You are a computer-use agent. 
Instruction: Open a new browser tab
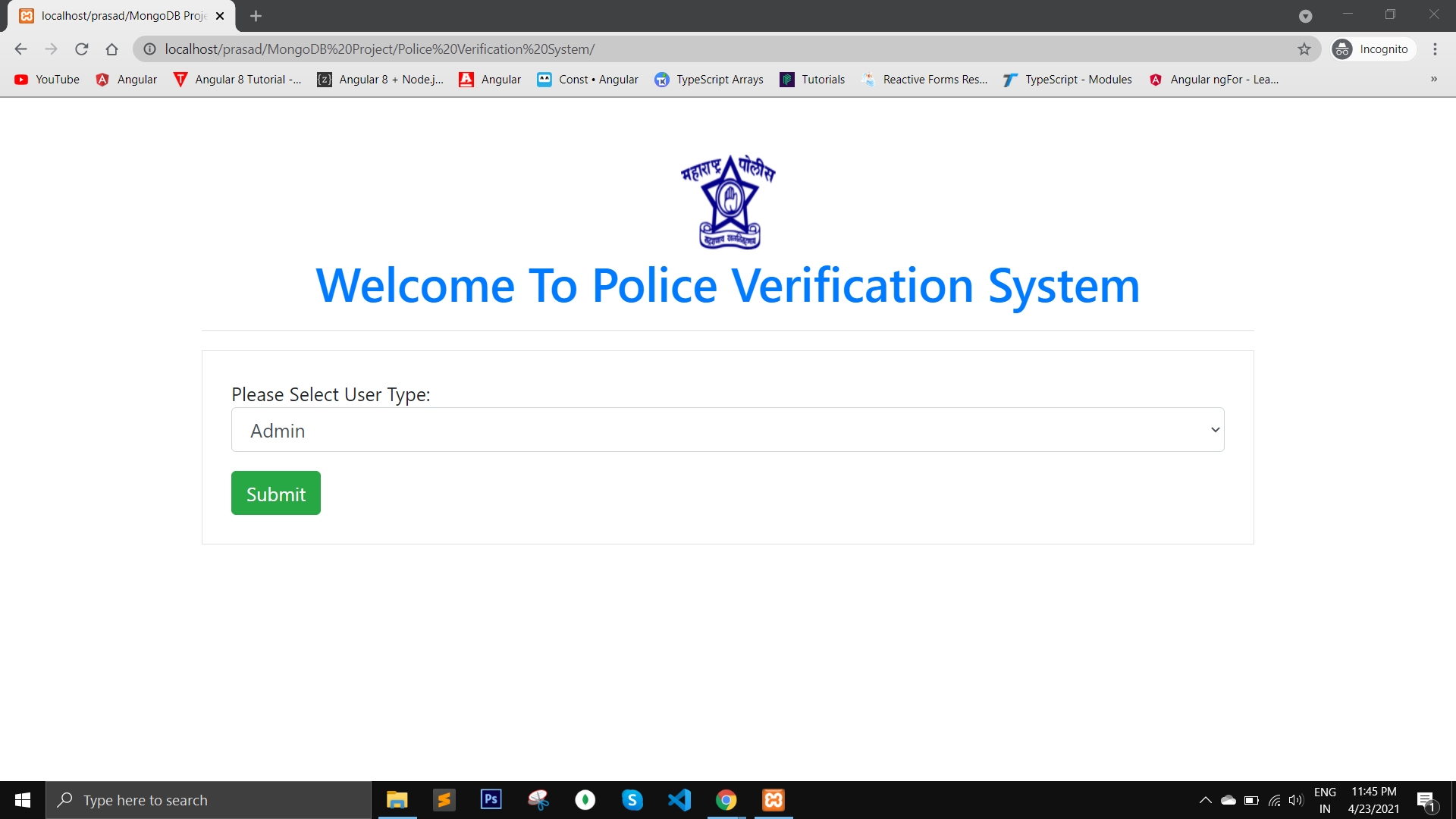pos(256,15)
